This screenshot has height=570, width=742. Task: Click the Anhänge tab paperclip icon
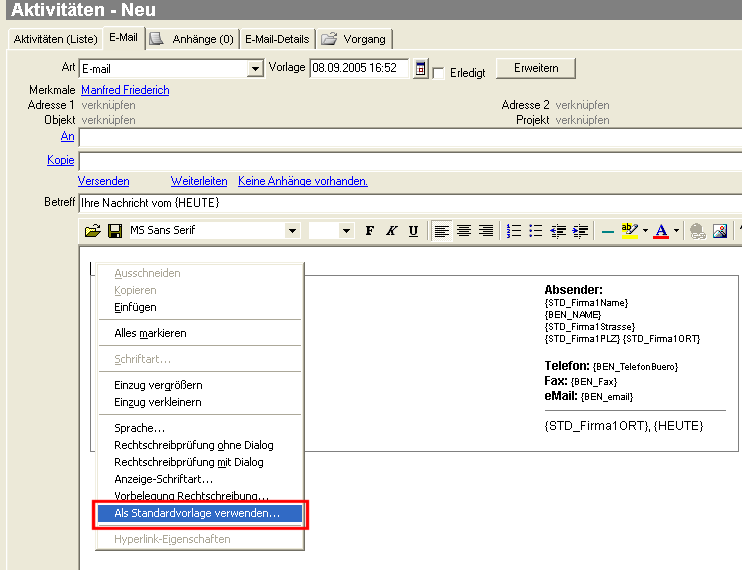tap(157, 38)
